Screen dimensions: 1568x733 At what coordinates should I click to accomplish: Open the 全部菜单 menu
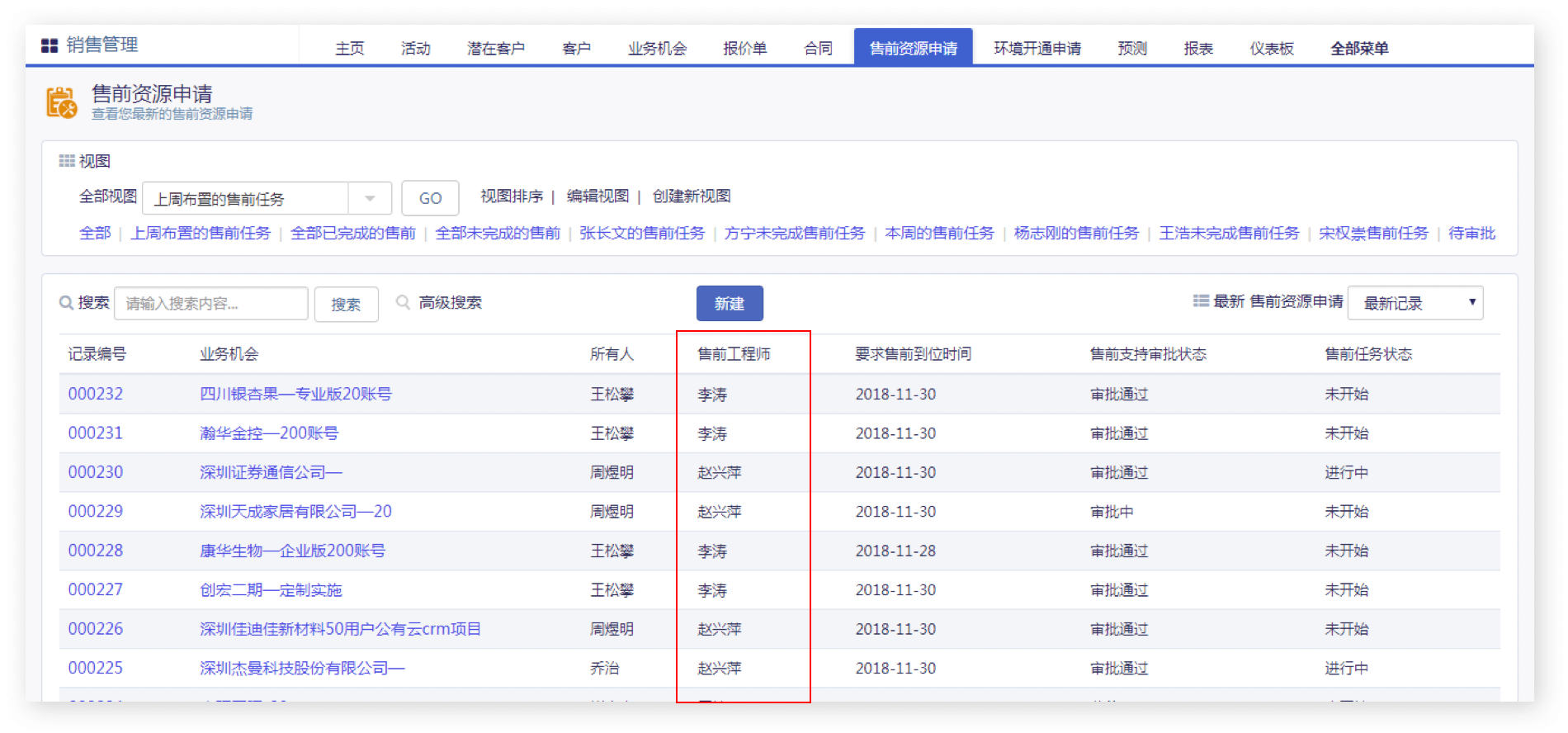tap(1359, 49)
